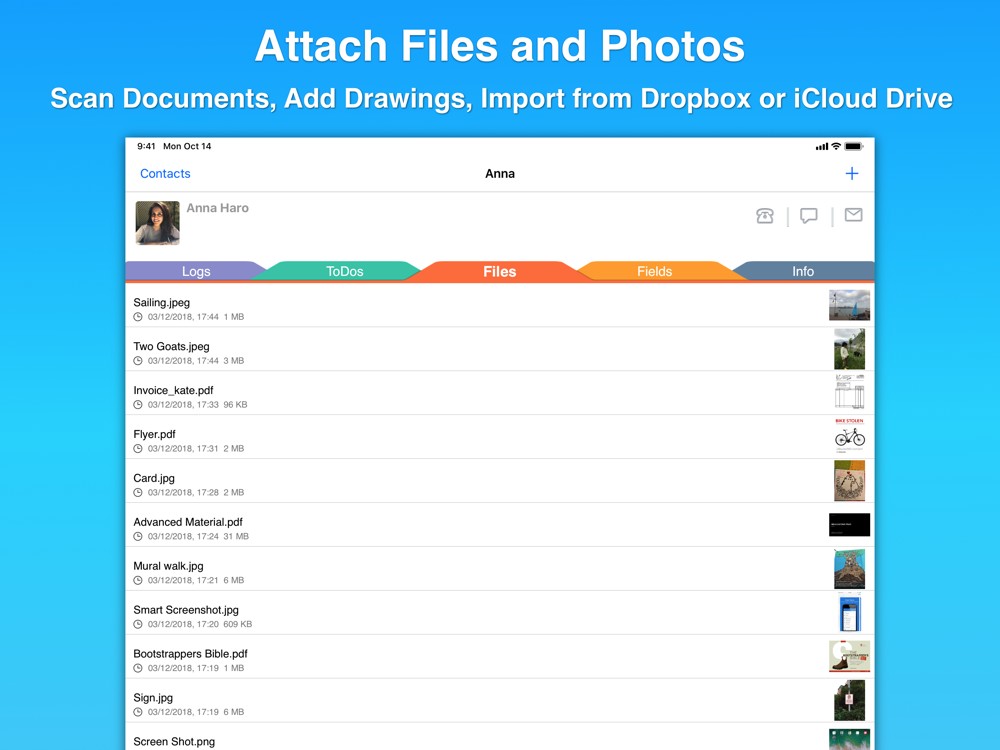Click the 609 KB size text

pyautogui.click(x=238, y=624)
